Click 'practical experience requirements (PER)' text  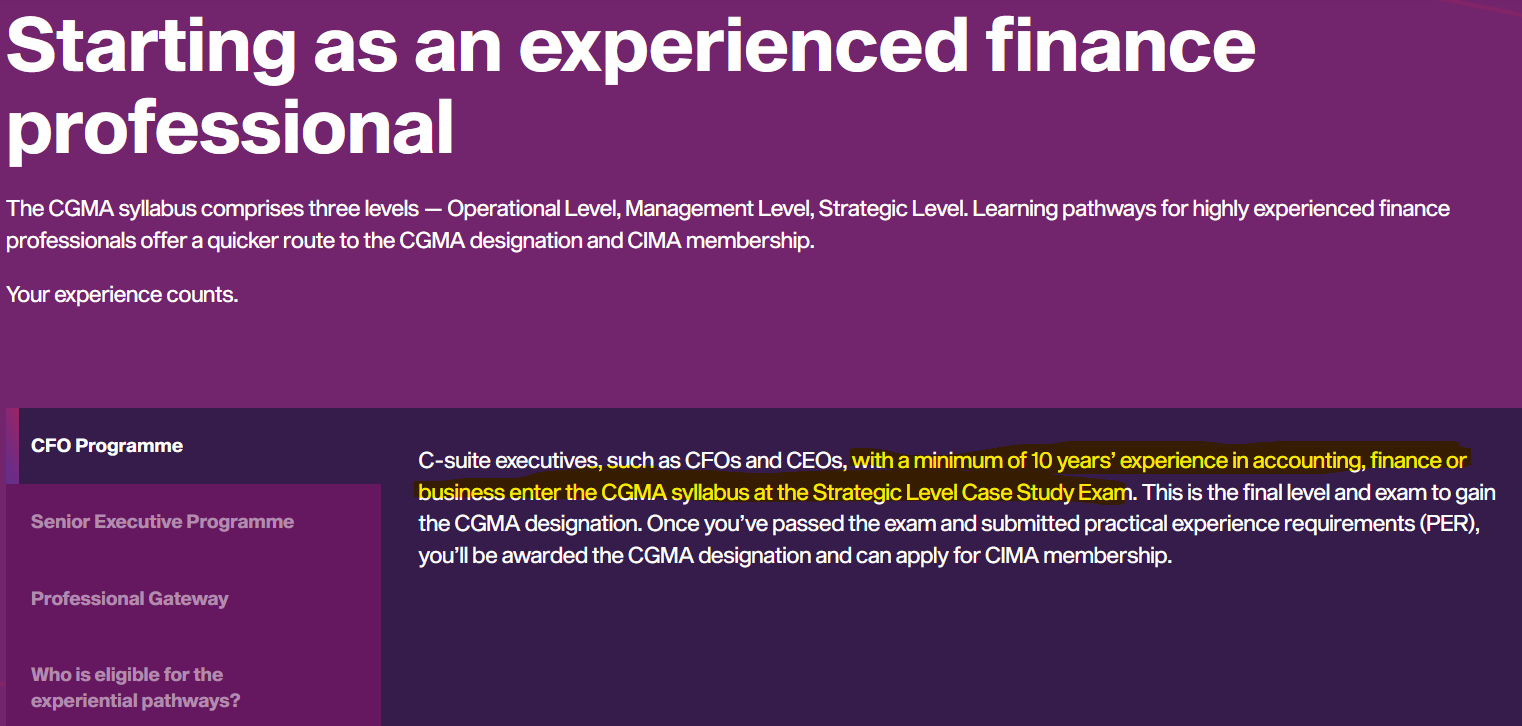[x=1316, y=523]
